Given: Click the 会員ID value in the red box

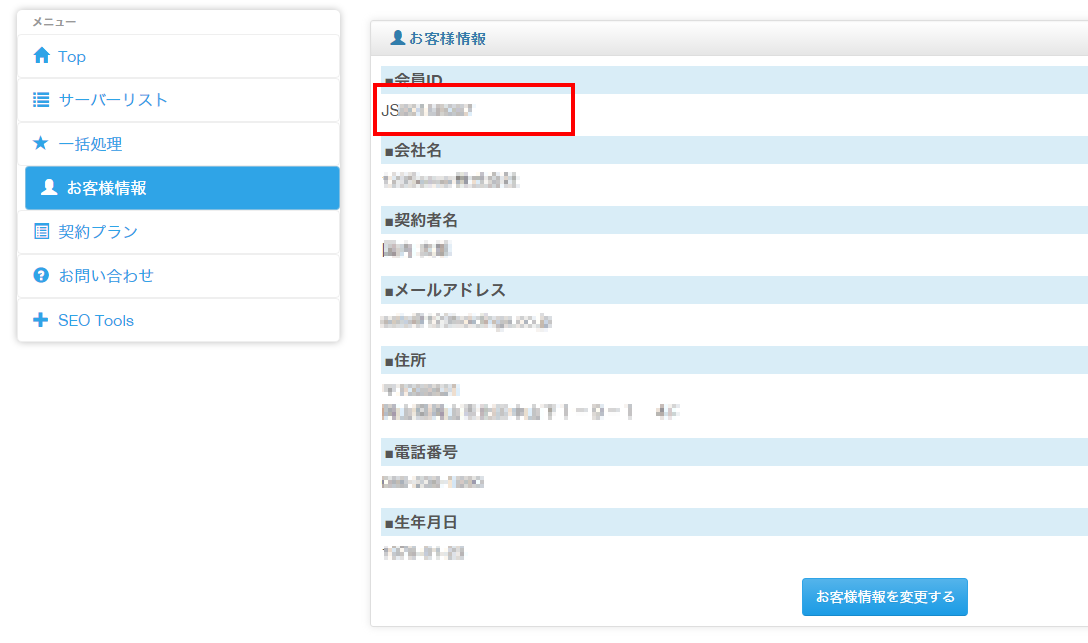Looking at the screenshot, I should [x=427, y=111].
